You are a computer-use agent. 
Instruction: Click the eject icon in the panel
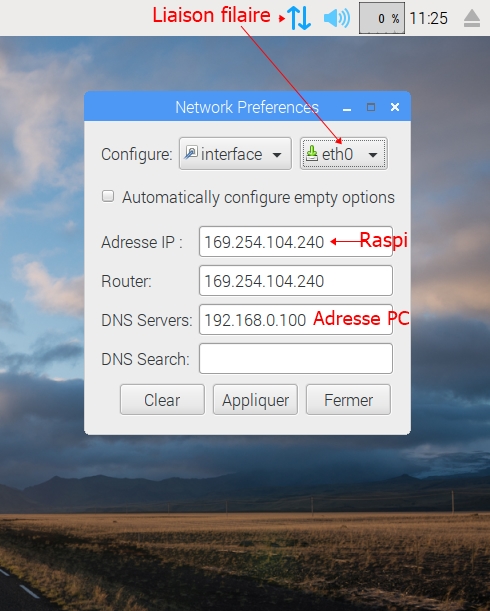[x=472, y=18]
